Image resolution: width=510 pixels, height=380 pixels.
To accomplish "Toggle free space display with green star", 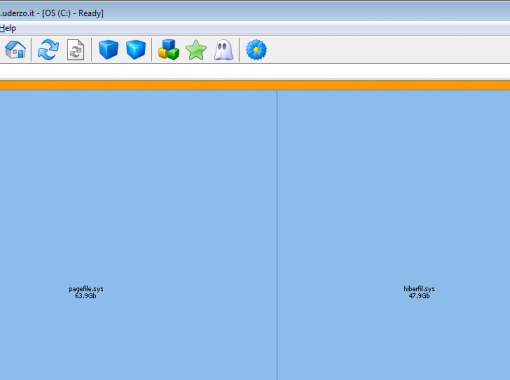I will click(x=196, y=50).
